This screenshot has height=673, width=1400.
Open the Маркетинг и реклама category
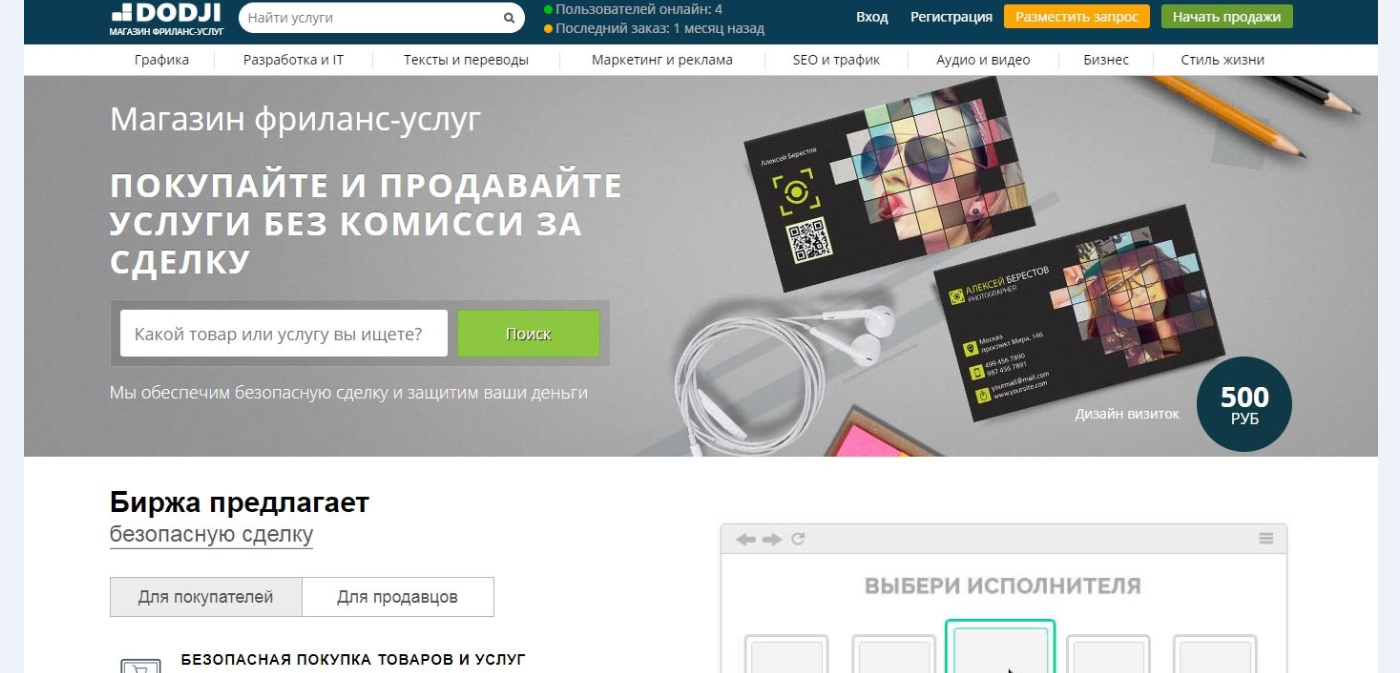click(662, 60)
